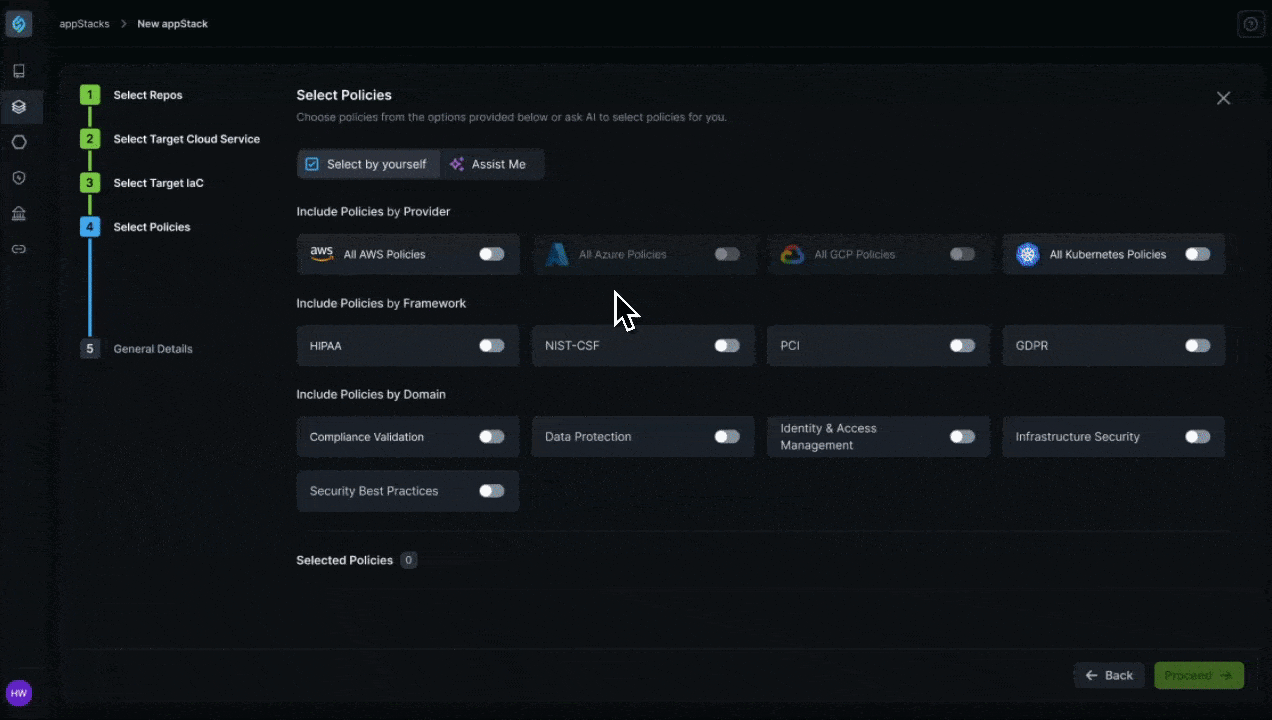Click the help question mark icon at top right

tap(1251, 24)
